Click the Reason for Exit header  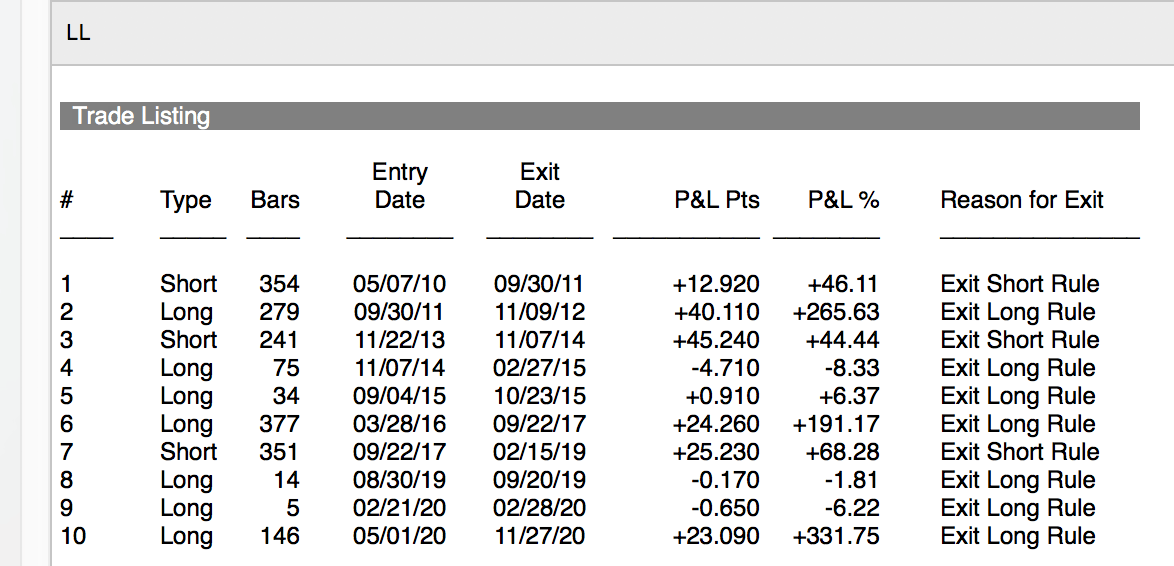[x=1021, y=200]
